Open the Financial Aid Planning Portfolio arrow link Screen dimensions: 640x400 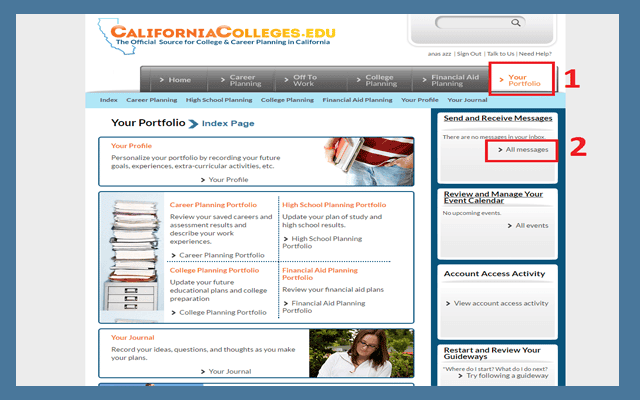tap(324, 307)
